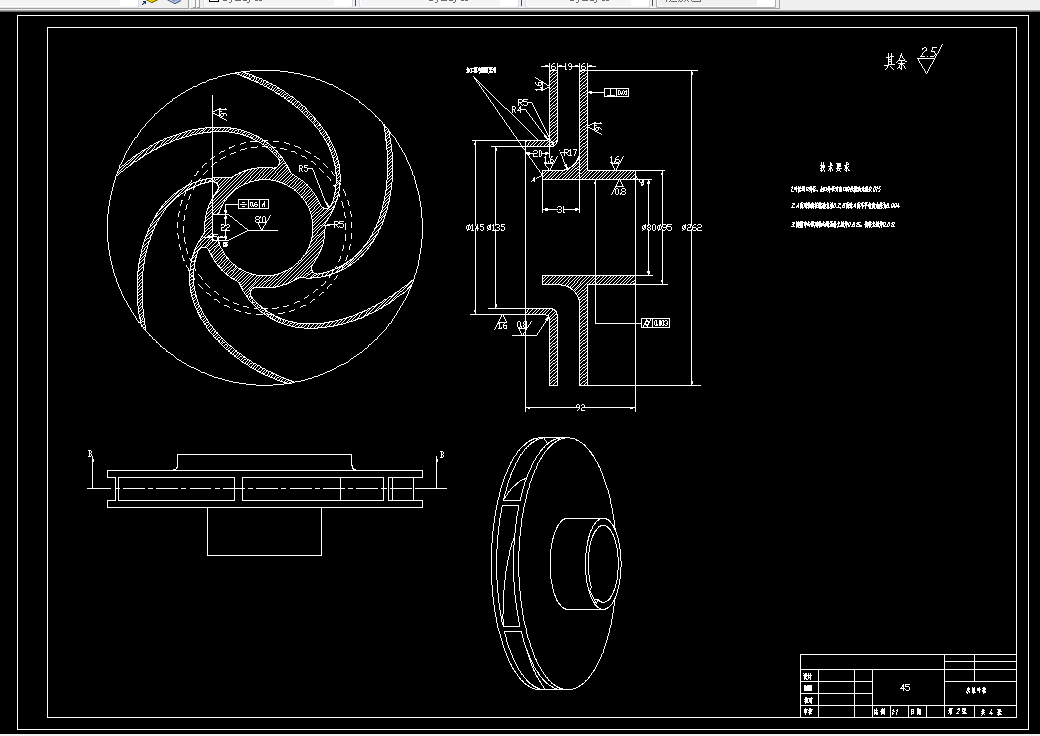Click the left B section marker

[90, 454]
